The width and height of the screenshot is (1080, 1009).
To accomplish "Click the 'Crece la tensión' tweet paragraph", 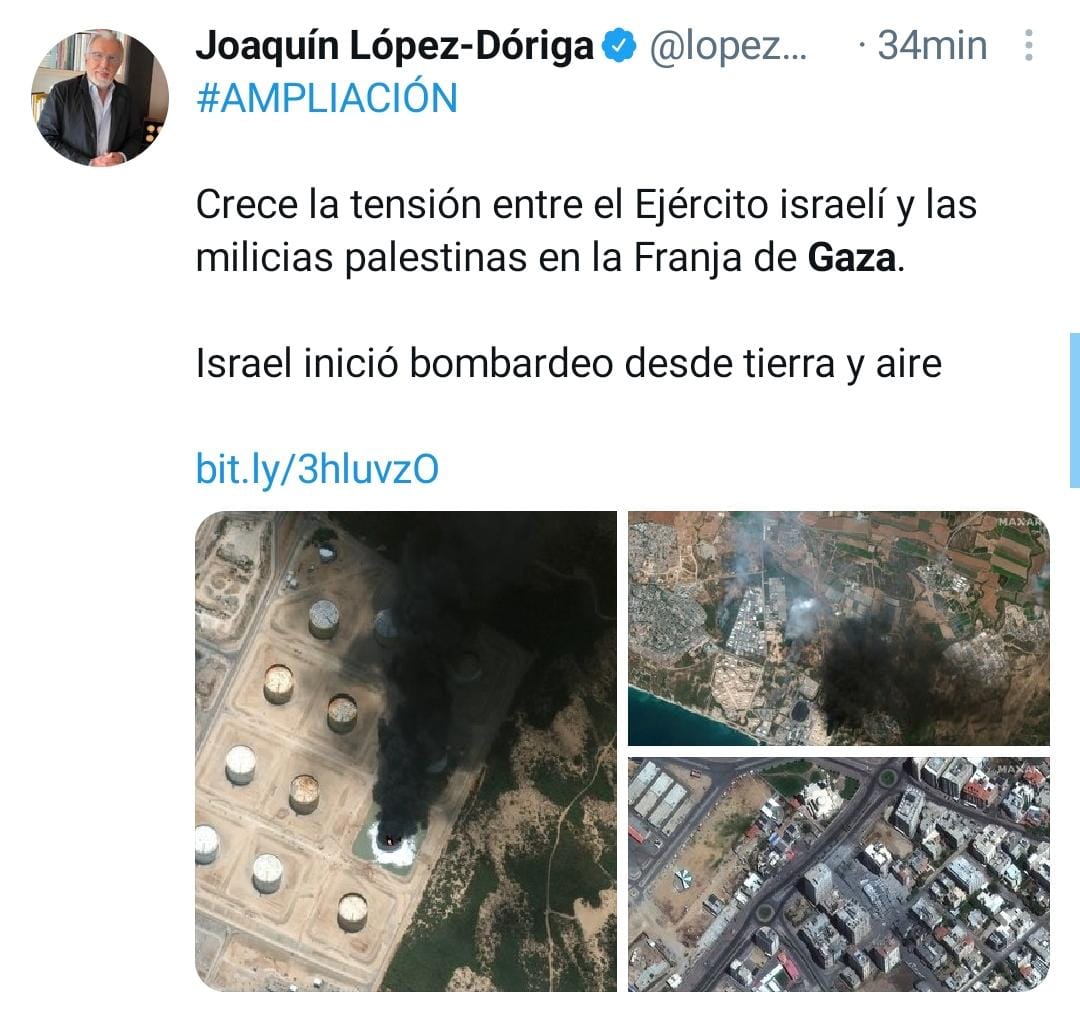I will point(586,231).
